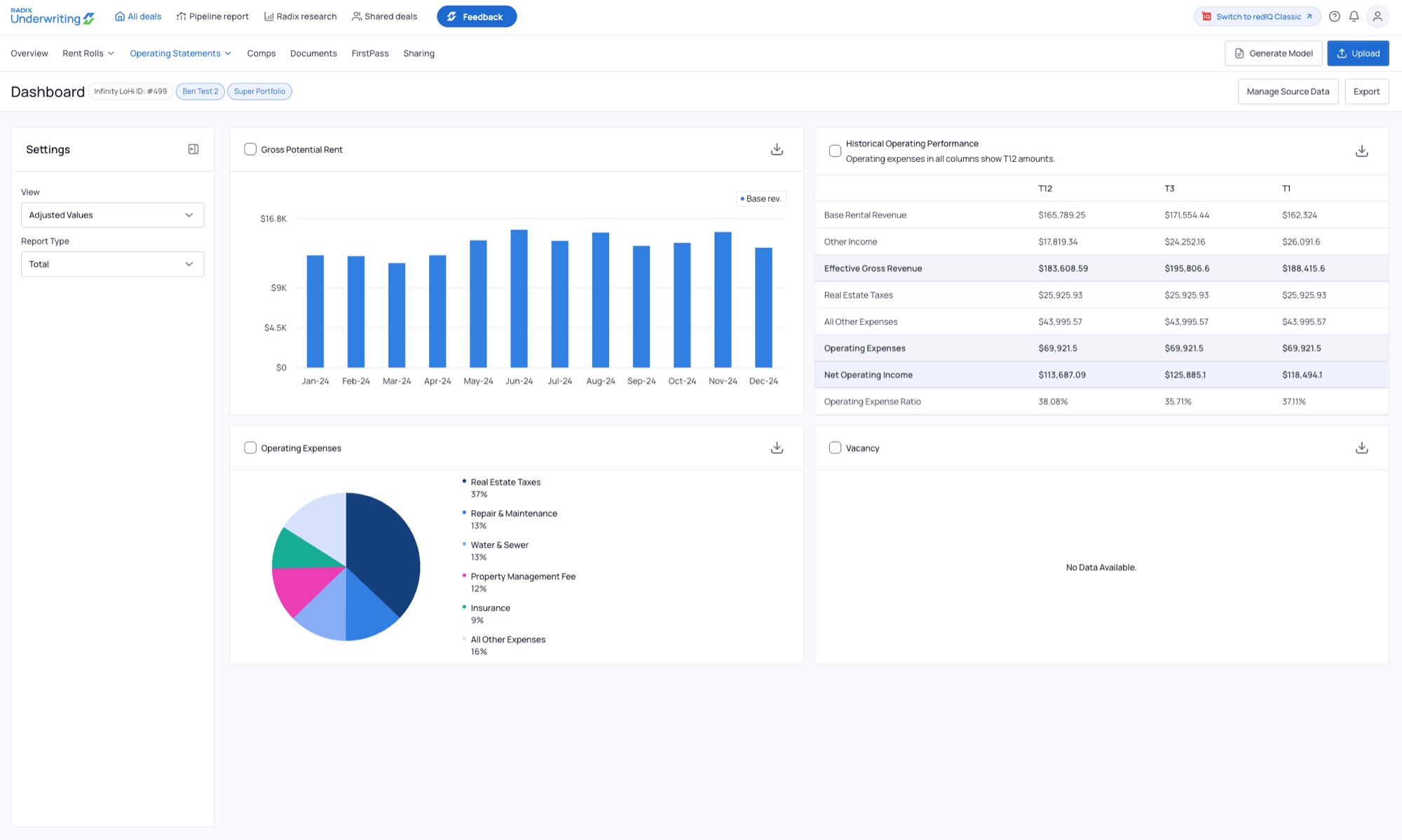Click the Export button
The width and height of the screenshot is (1402, 840).
pos(1366,92)
